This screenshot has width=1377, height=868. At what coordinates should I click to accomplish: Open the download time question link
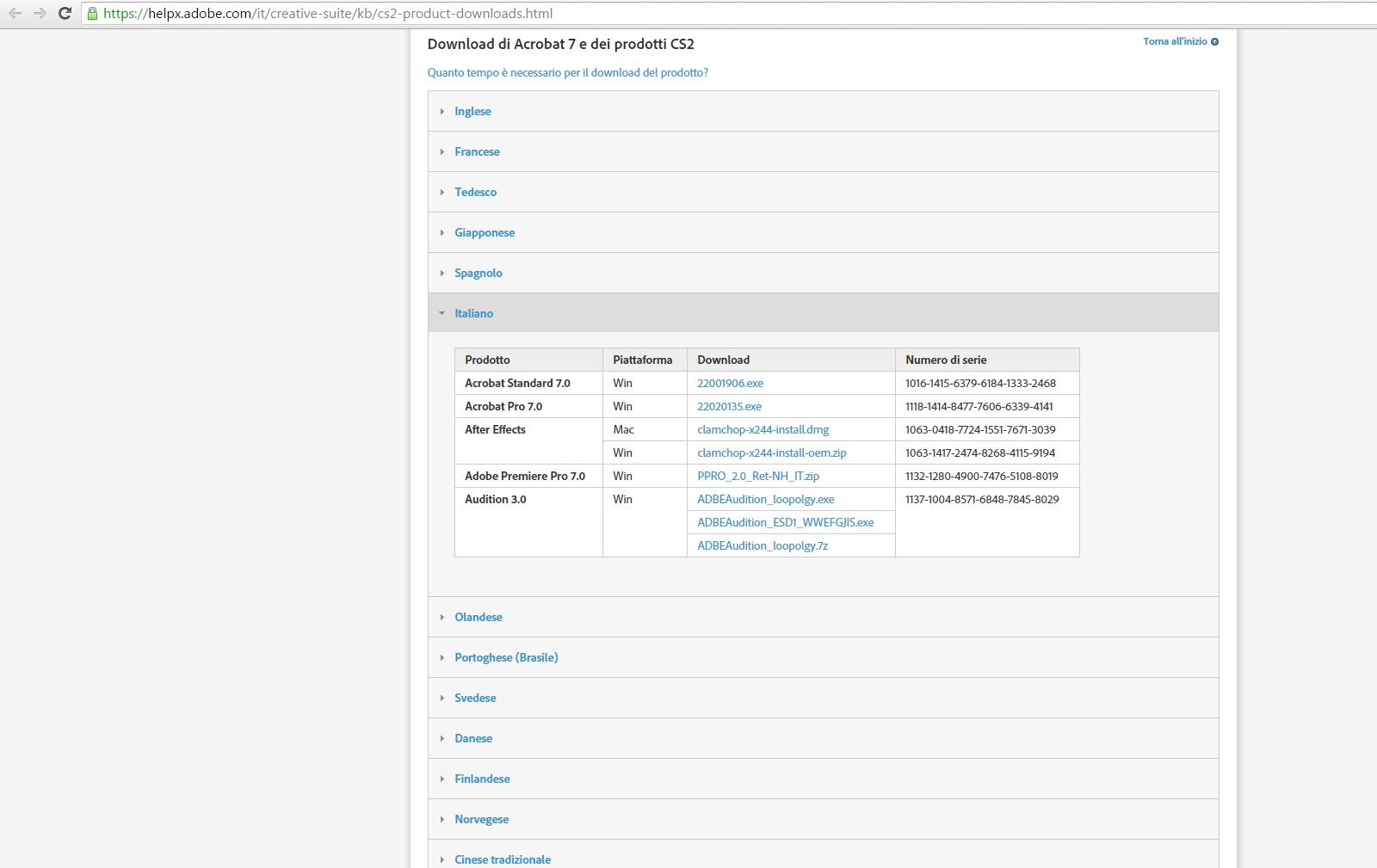coord(567,72)
